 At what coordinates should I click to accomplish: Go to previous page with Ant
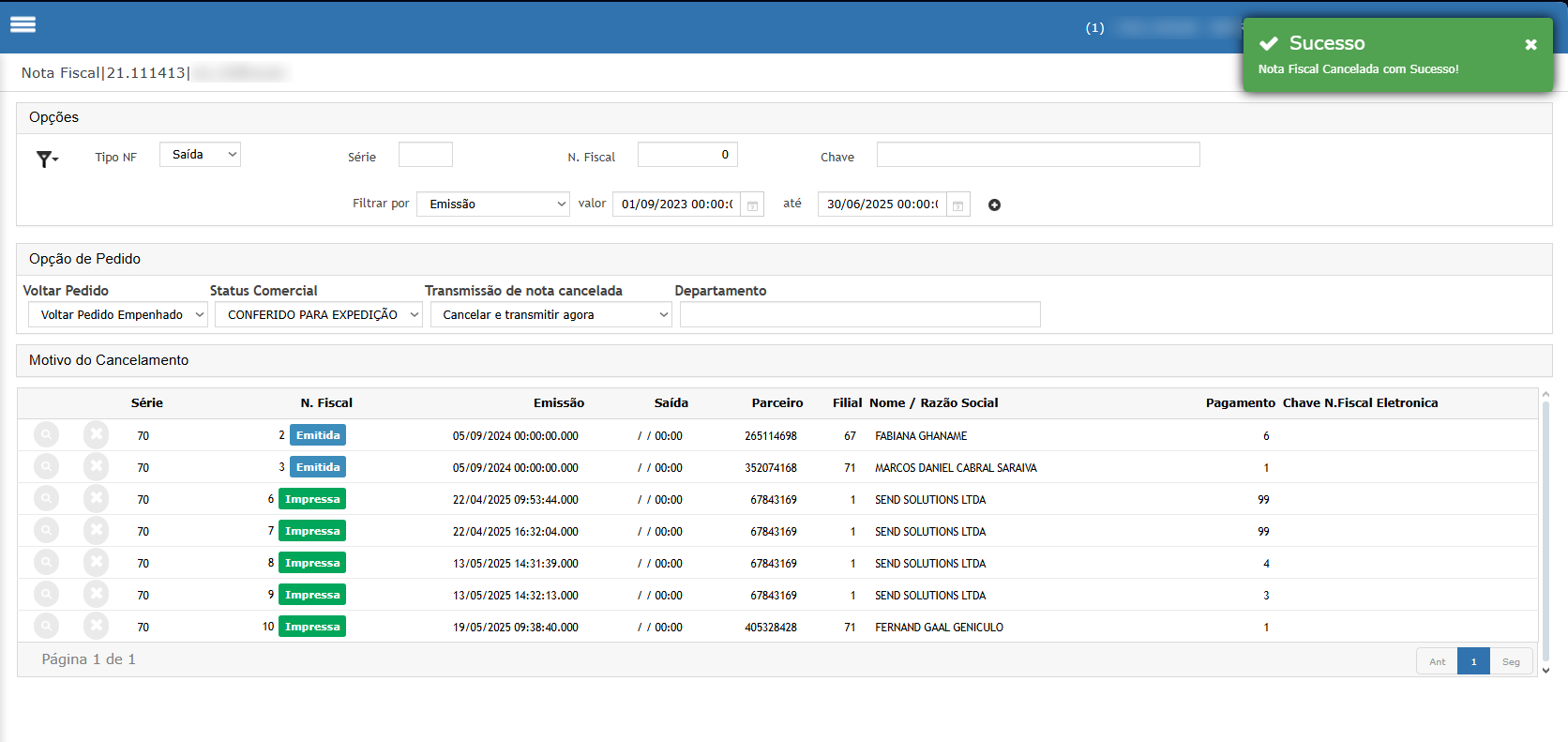coord(1437,661)
